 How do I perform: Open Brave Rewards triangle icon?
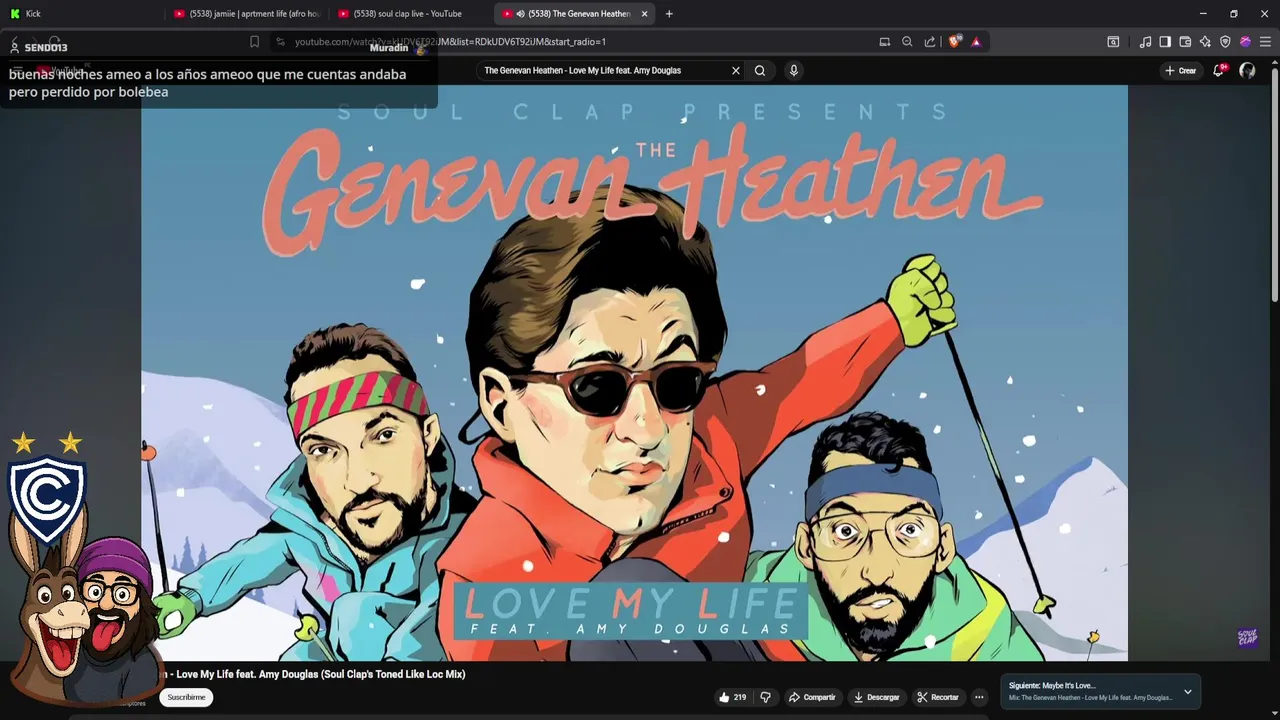(976, 42)
